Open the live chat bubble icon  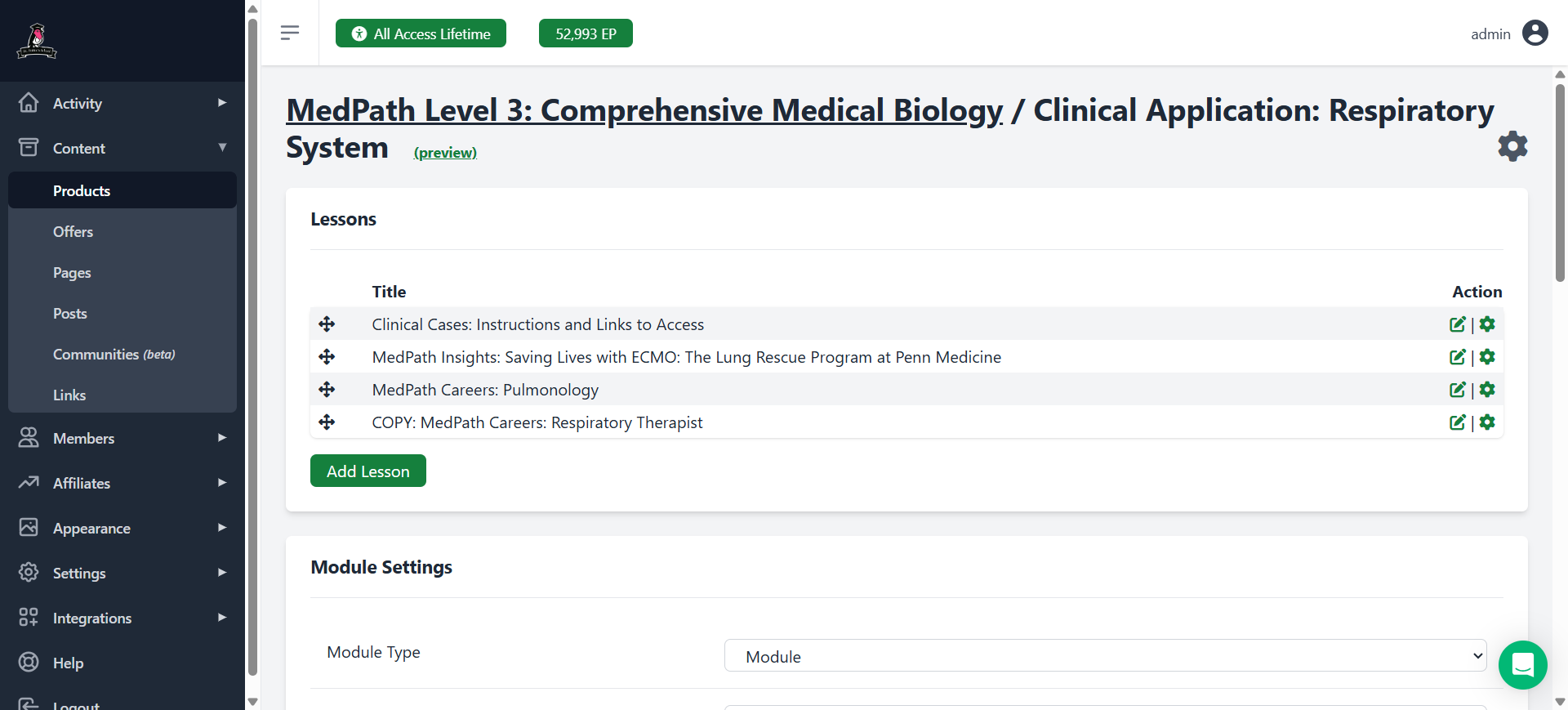1522,665
